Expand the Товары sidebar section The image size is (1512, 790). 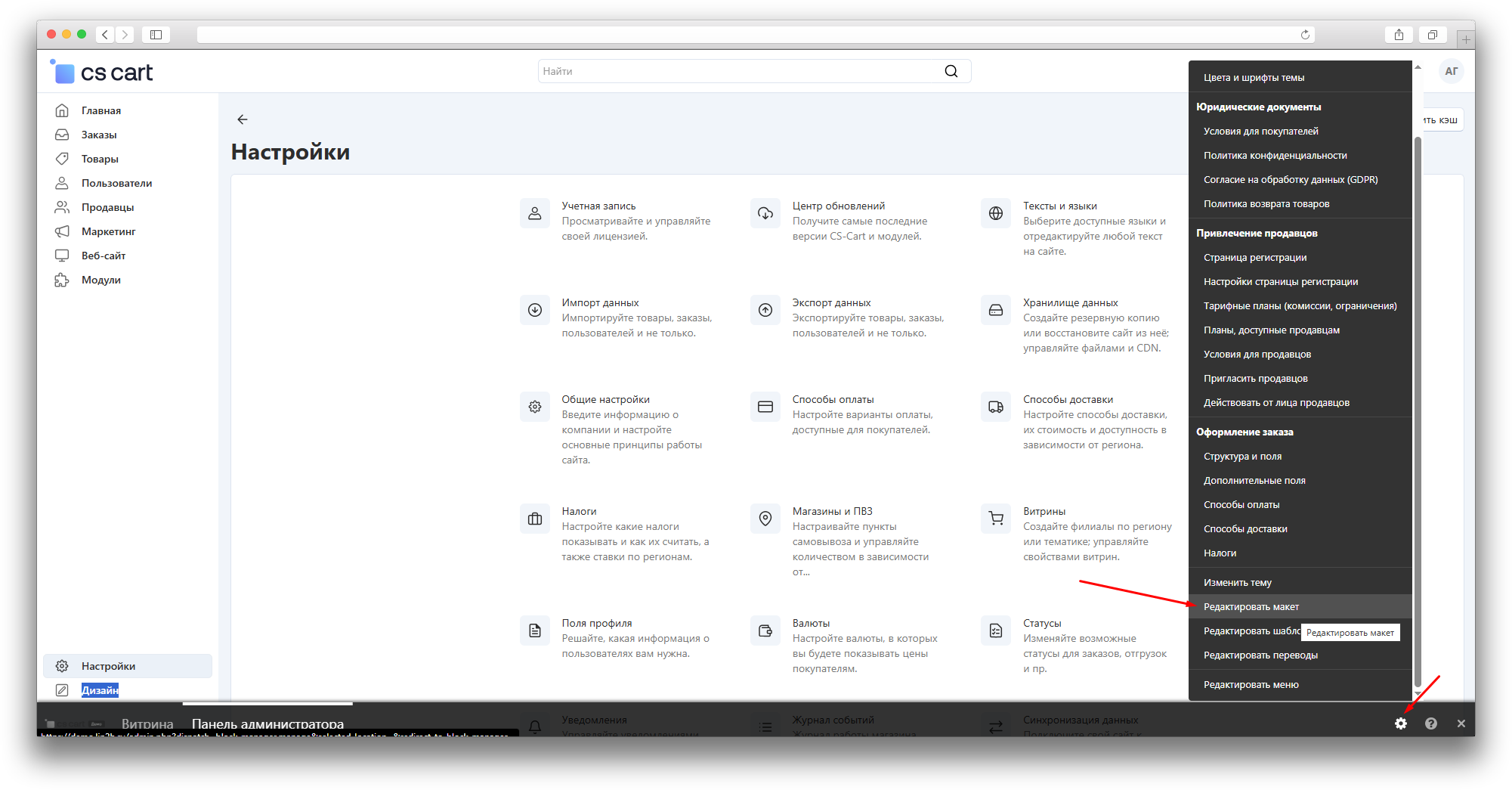coord(100,159)
